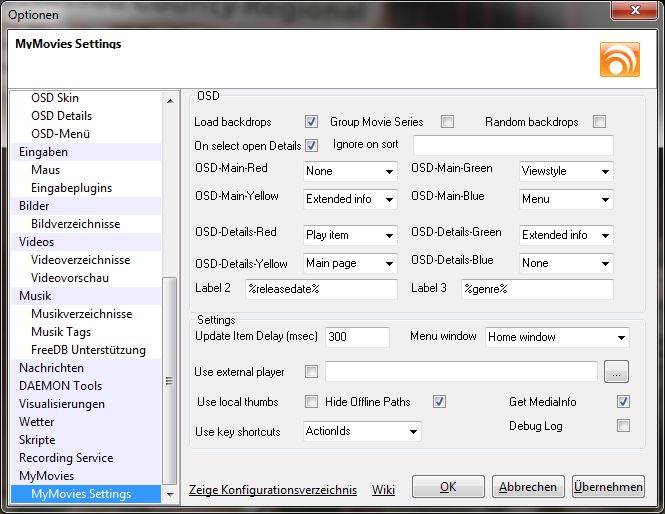The image size is (665, 514).
Task: Expand the Menu window dropdown
Action: pyautogui.click(x=557, y=337)
